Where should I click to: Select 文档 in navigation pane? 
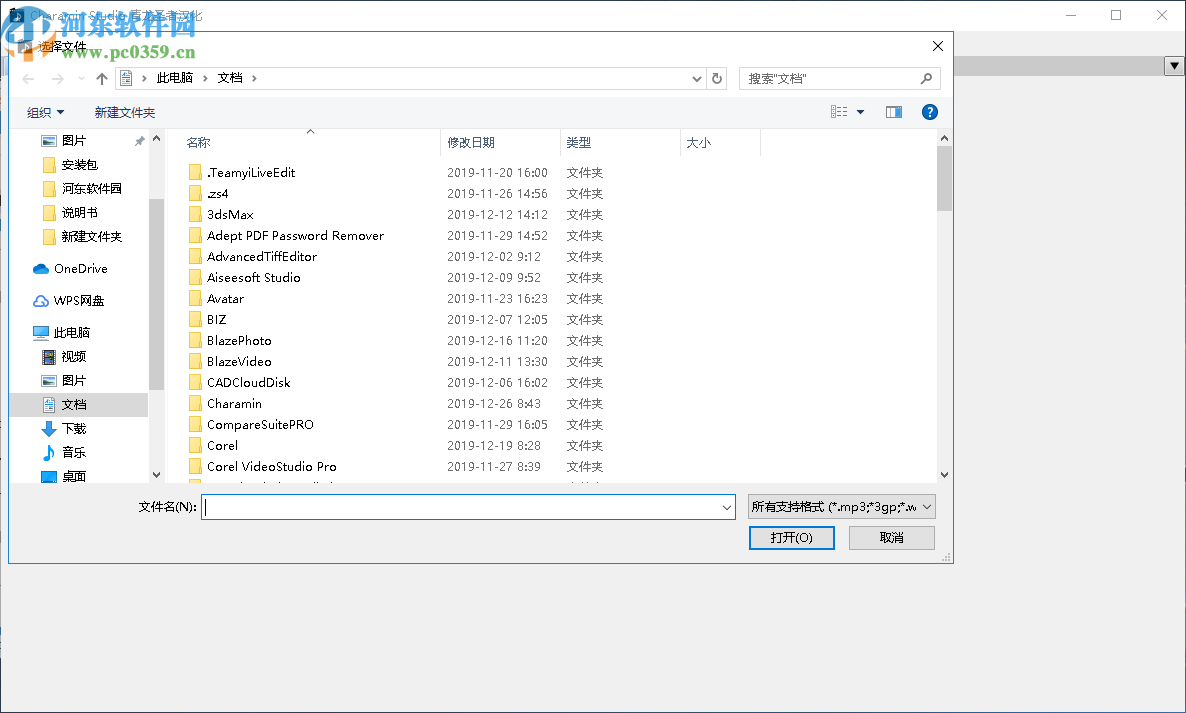pos(74,405)
